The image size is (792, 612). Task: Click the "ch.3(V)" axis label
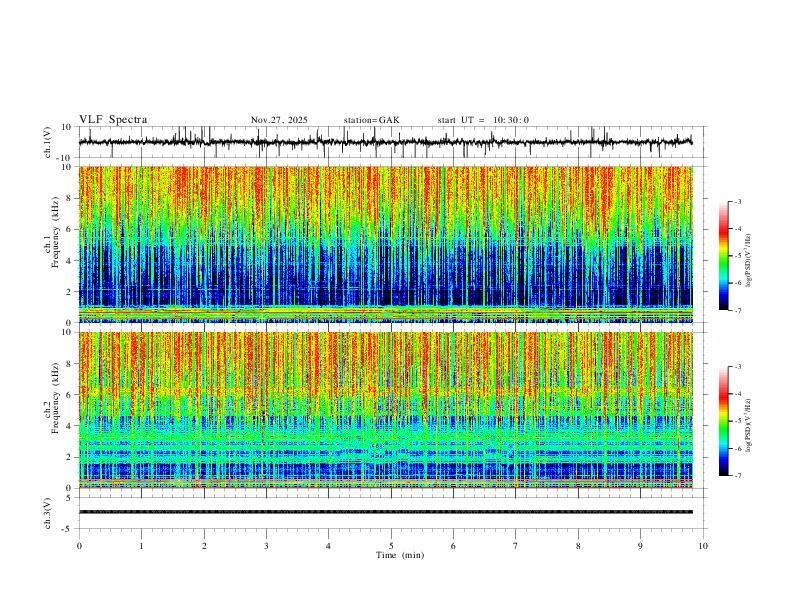[x=48, y=513]
